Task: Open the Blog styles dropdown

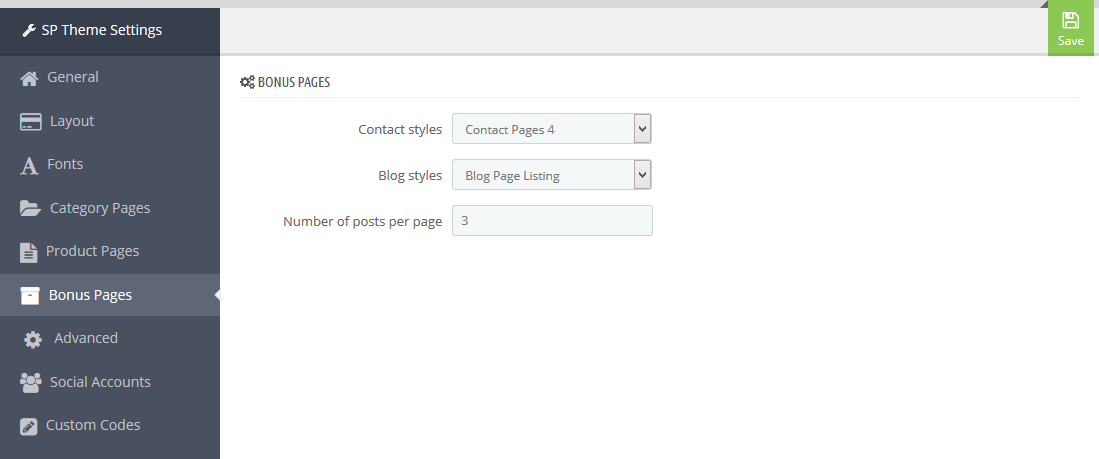Action: pos(552,175)
